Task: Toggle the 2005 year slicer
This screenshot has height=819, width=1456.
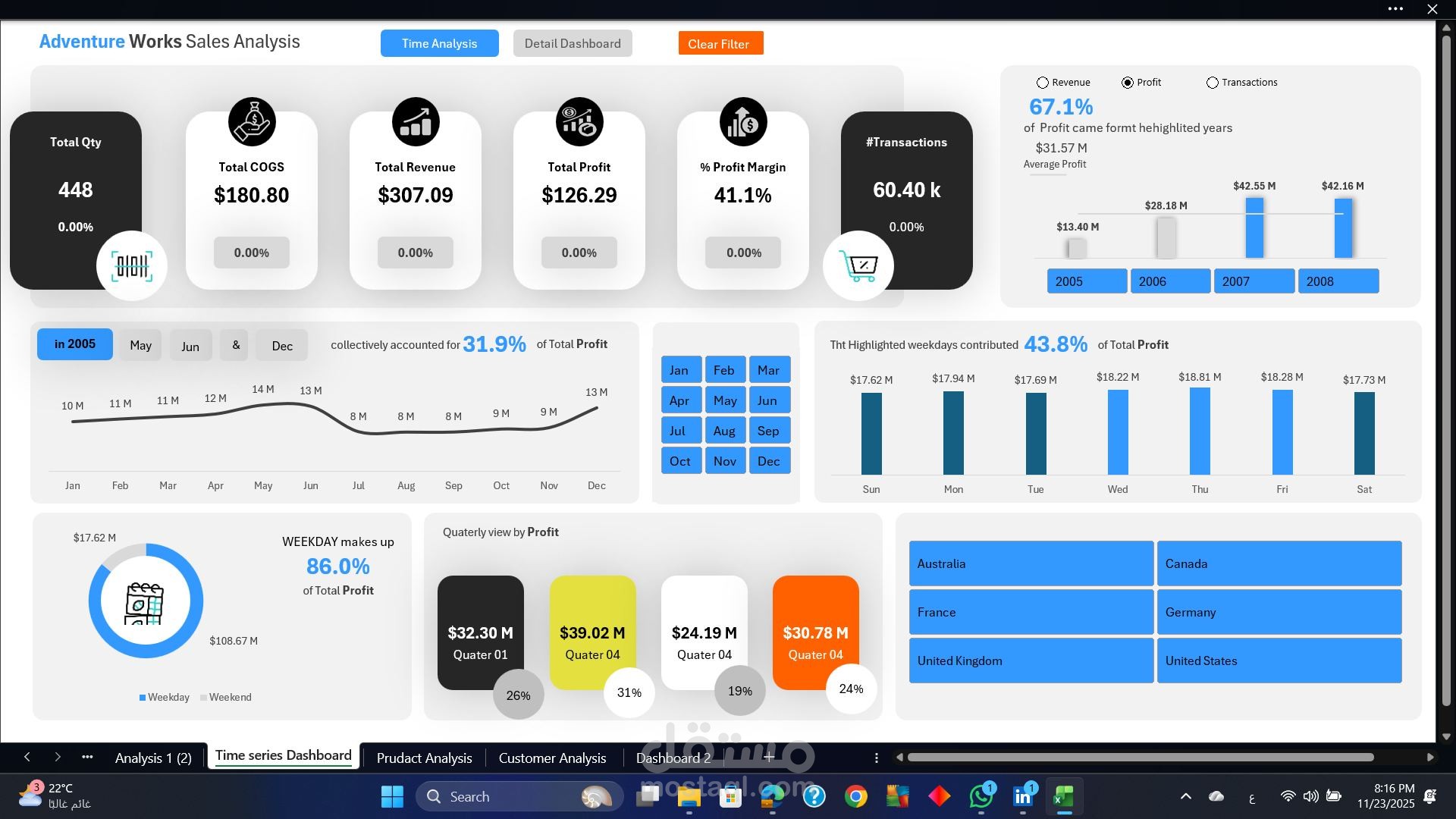Action: [1087, 281]
